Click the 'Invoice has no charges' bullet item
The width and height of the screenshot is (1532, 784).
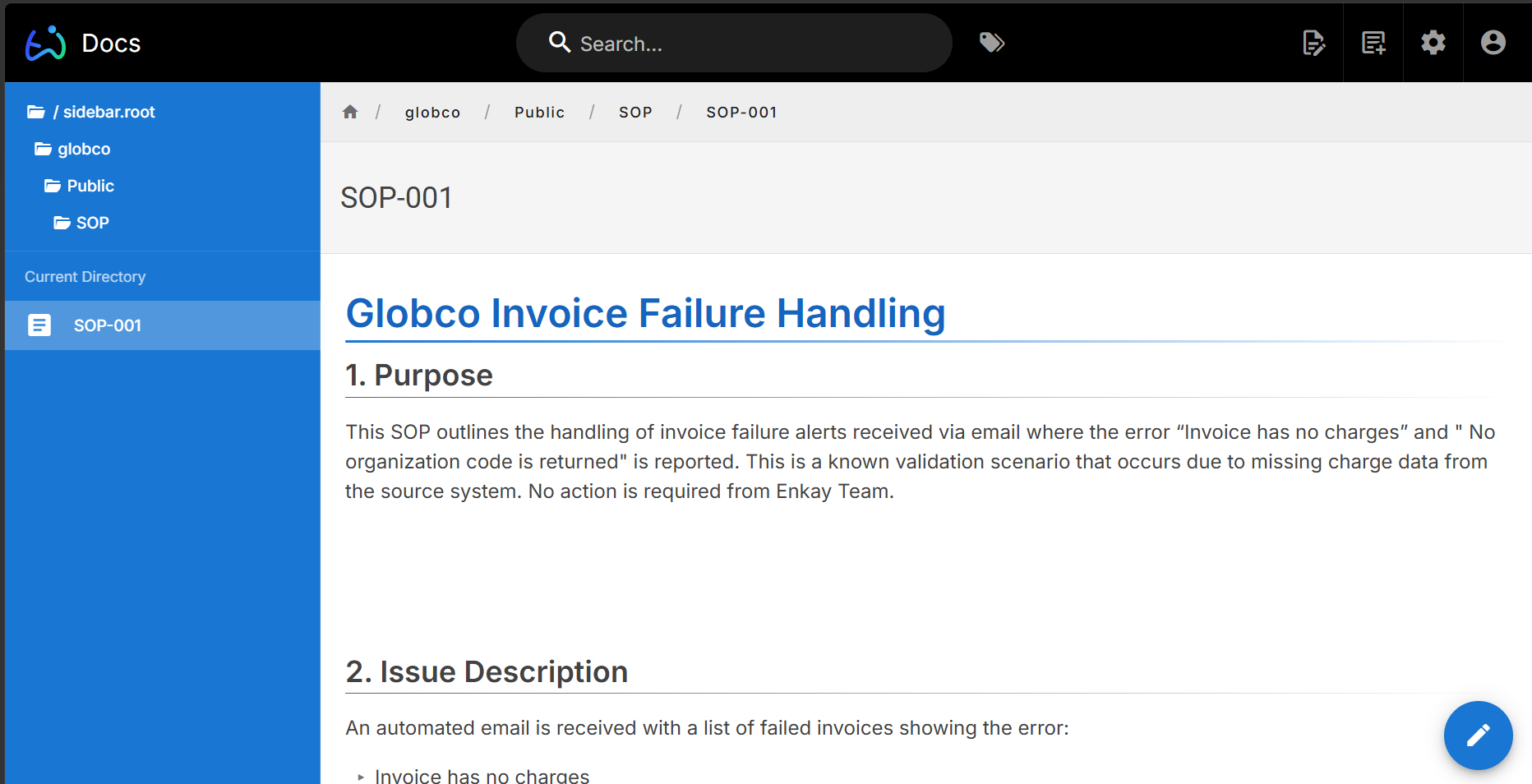click(482, 776)
